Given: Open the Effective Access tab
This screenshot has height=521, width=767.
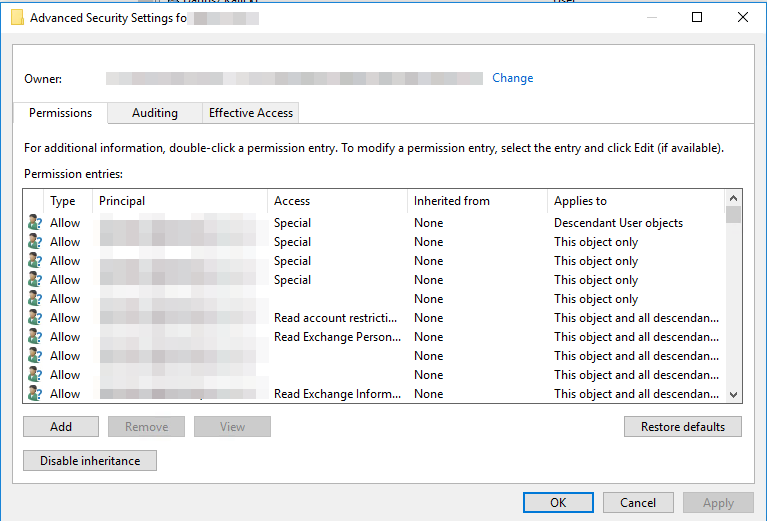Looking at the screenshot, I should (251, 113).
